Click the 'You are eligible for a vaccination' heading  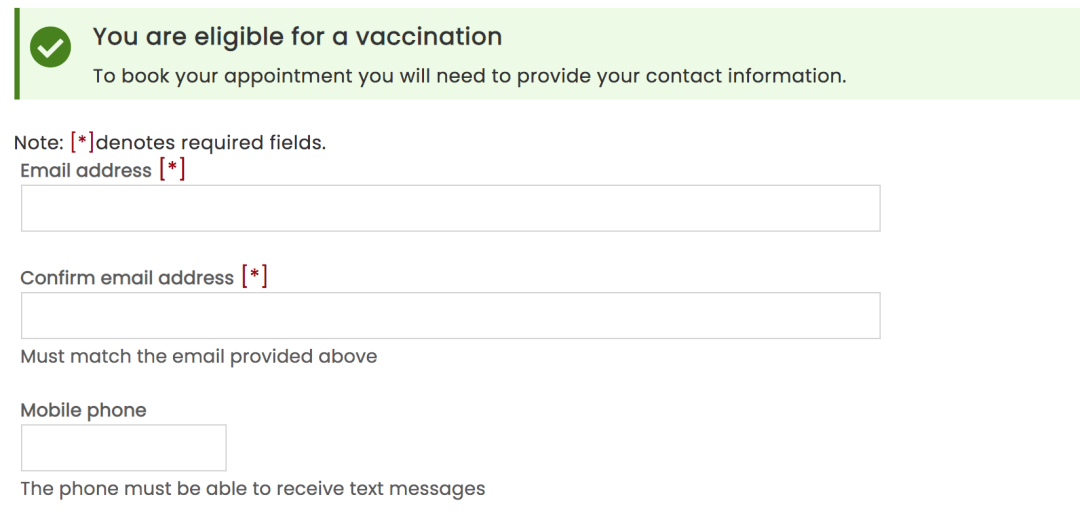pos(297,37)
